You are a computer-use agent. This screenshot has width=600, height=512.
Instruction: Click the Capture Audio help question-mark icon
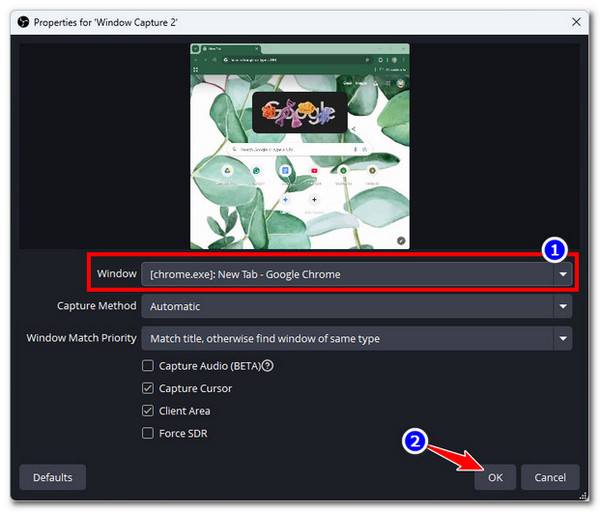click(x=267, y=366)
